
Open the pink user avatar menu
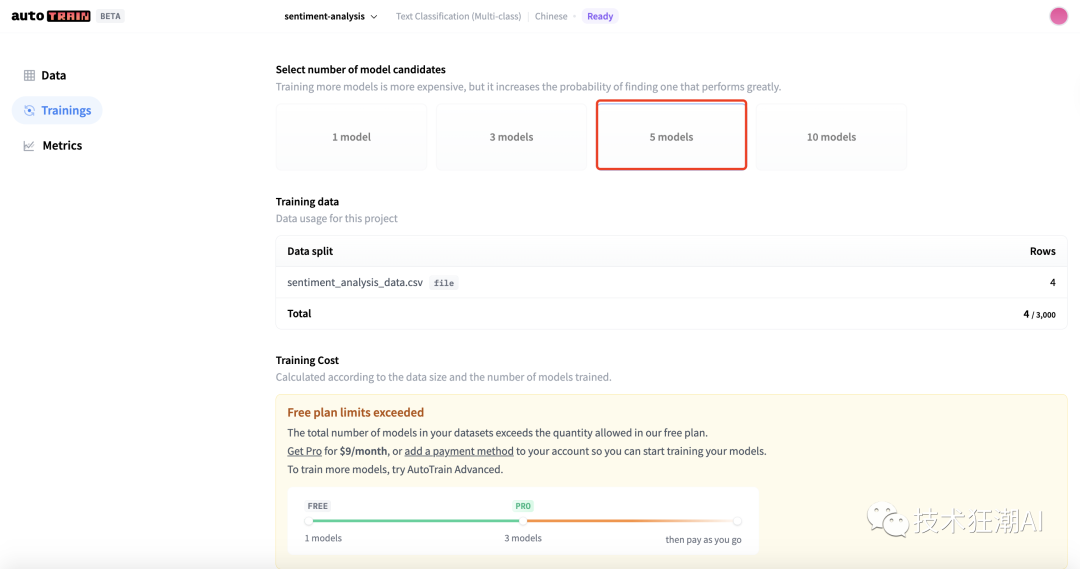click(x=1059, y=16)
